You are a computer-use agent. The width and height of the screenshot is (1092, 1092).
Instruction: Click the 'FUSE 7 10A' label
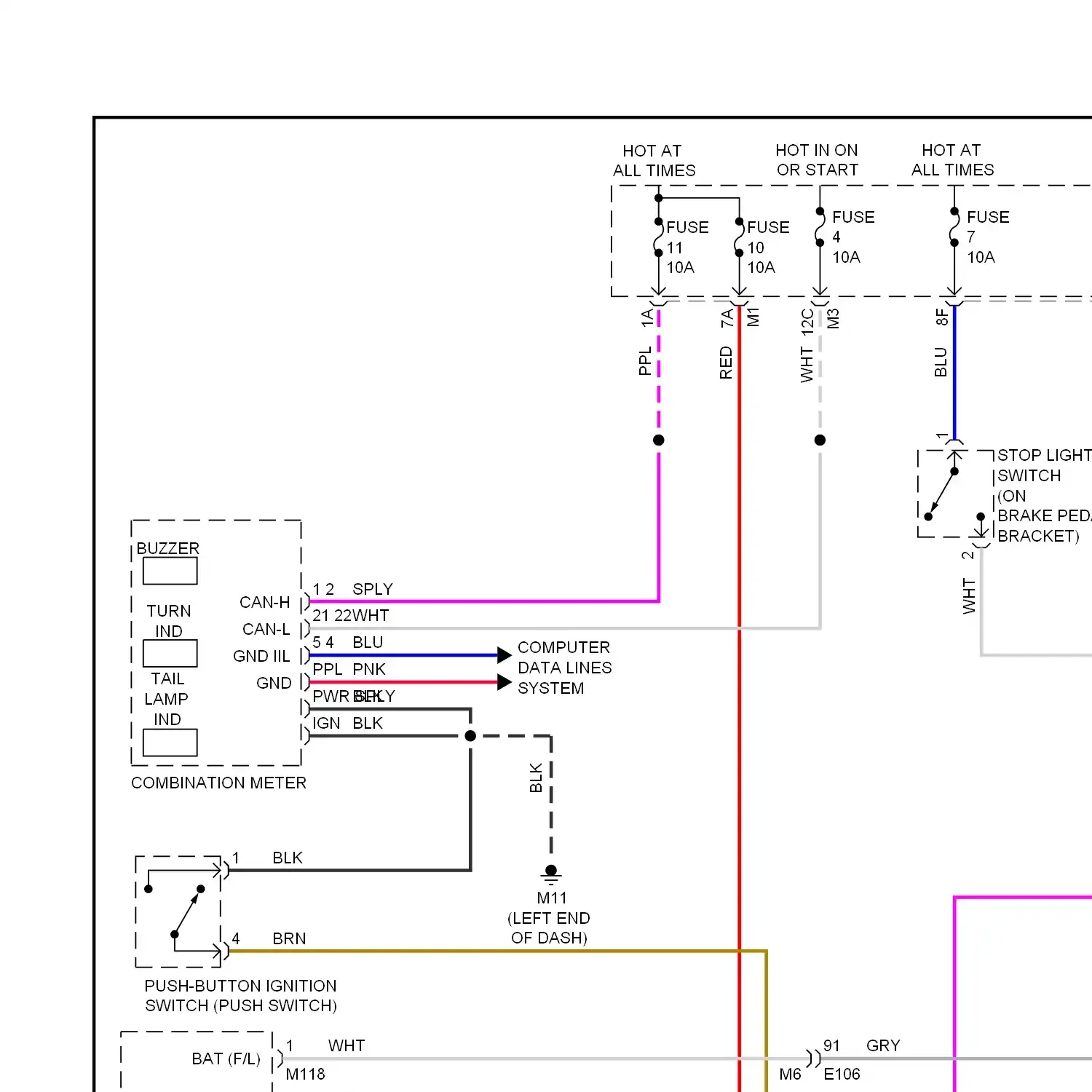tap(988, 237)
